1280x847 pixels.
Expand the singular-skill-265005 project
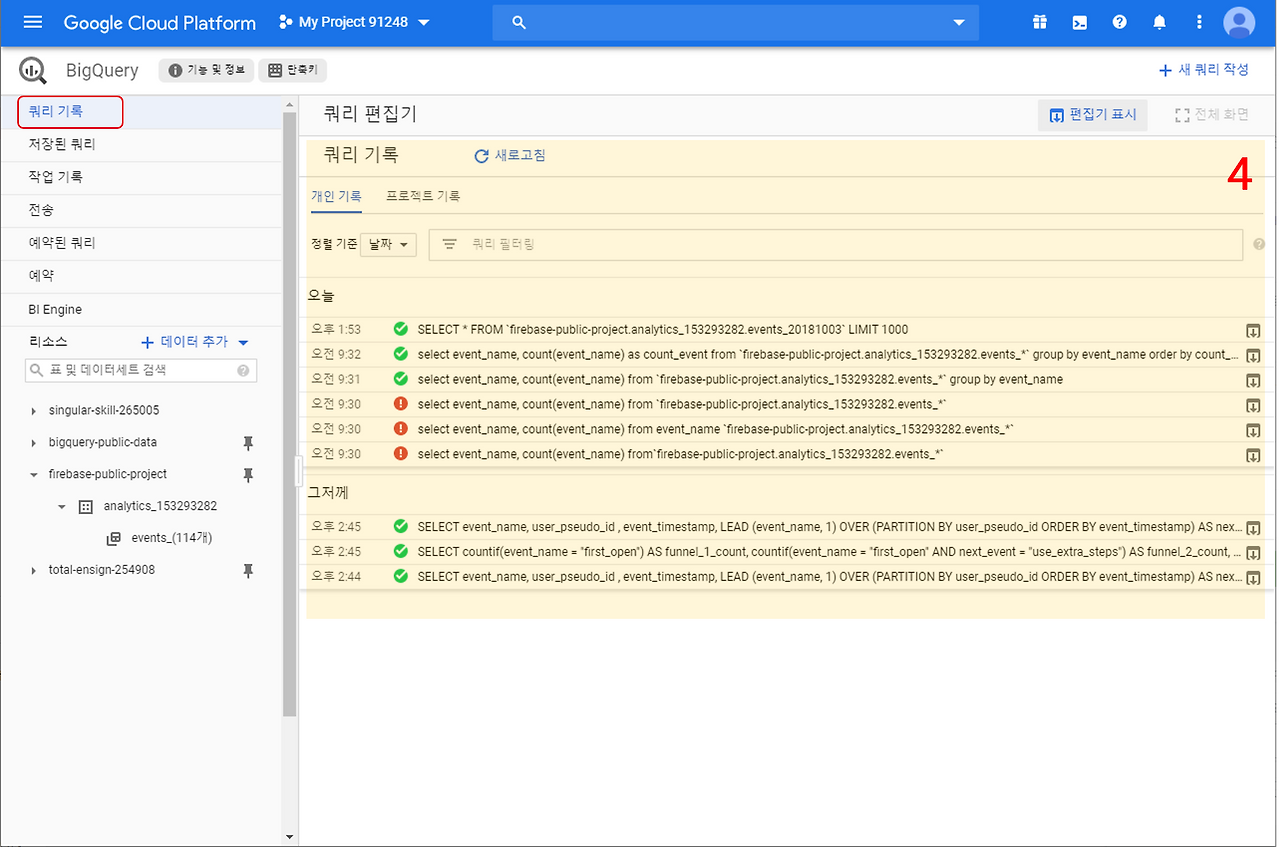coord(33,411)
